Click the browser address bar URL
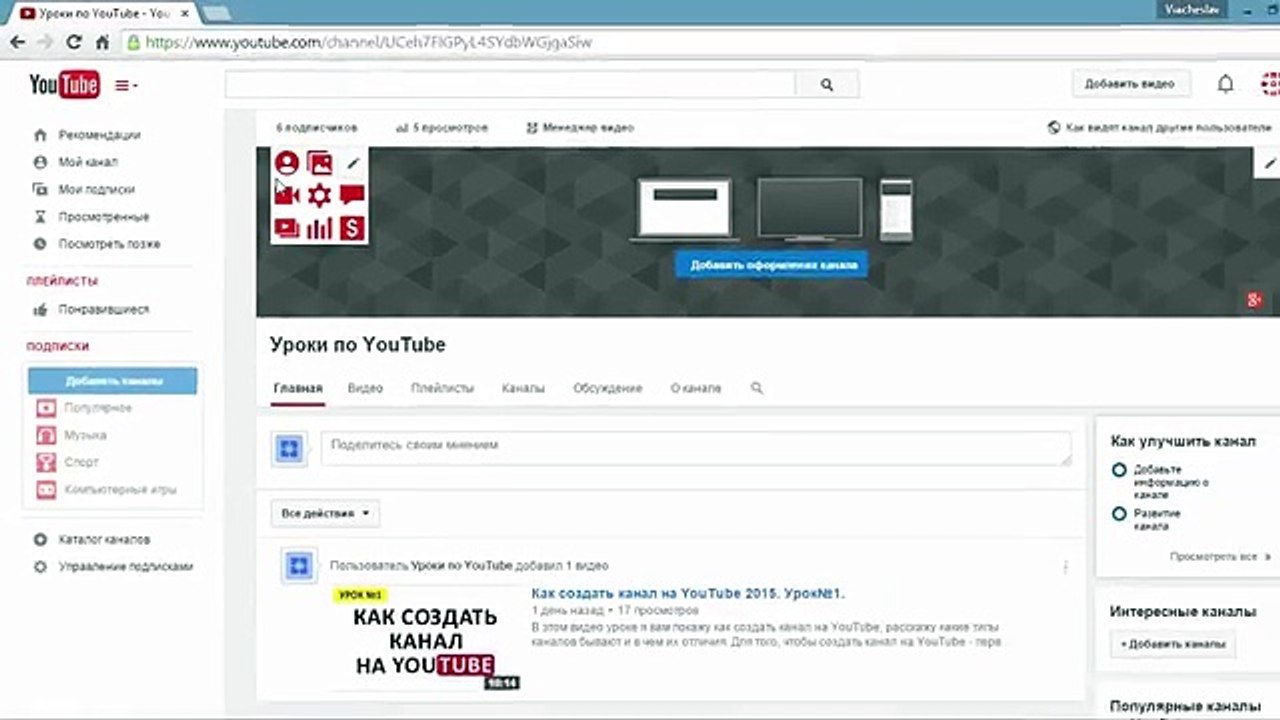This screenshot has width=1280, height=720. (x=369, y=43)
